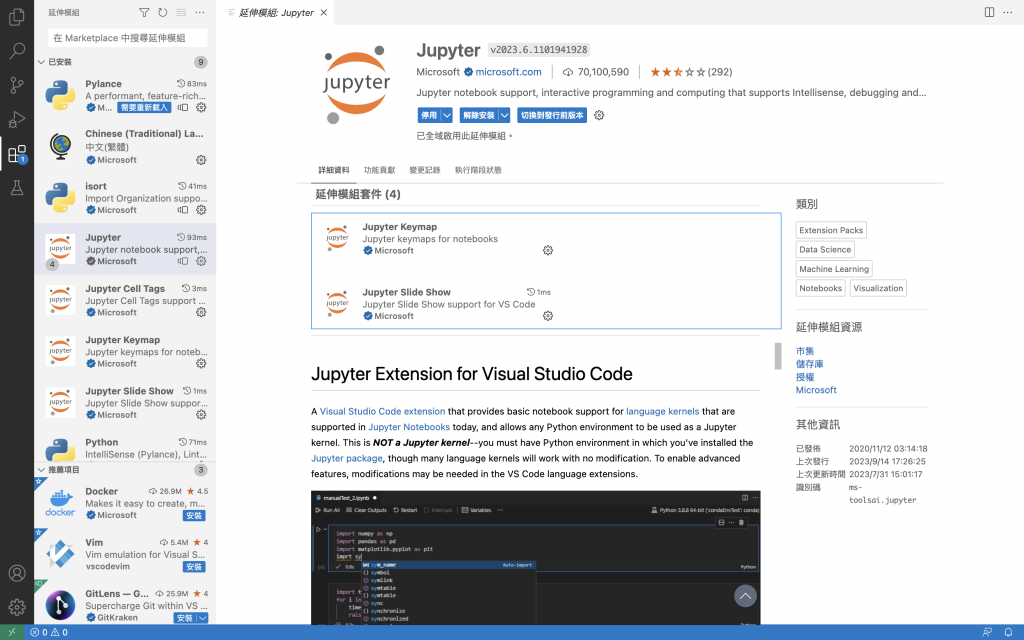Expand GitLens install dropdown arrow

(x=202, y=618)
